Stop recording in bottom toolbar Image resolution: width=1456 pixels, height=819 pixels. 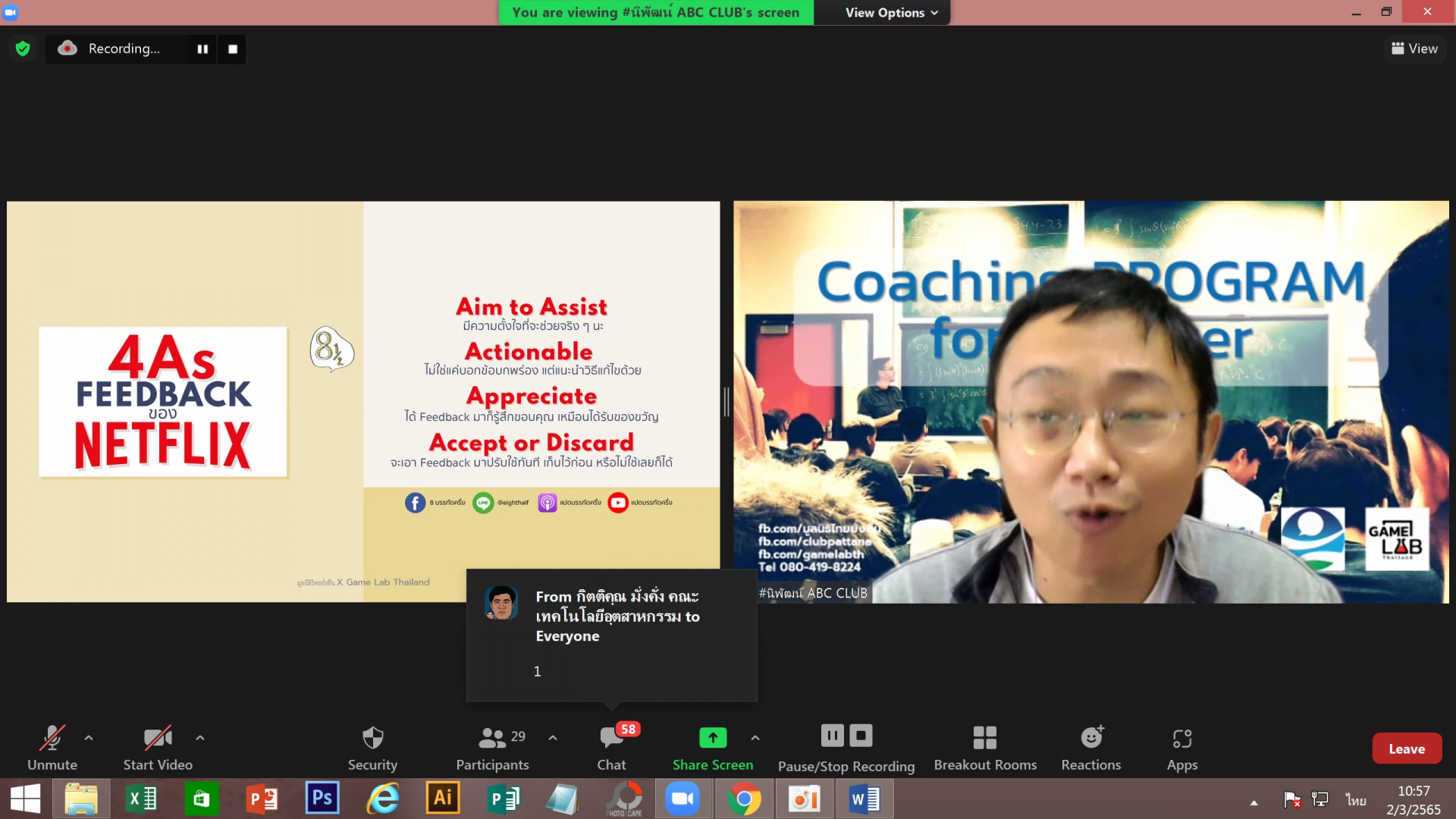[861, 736]
